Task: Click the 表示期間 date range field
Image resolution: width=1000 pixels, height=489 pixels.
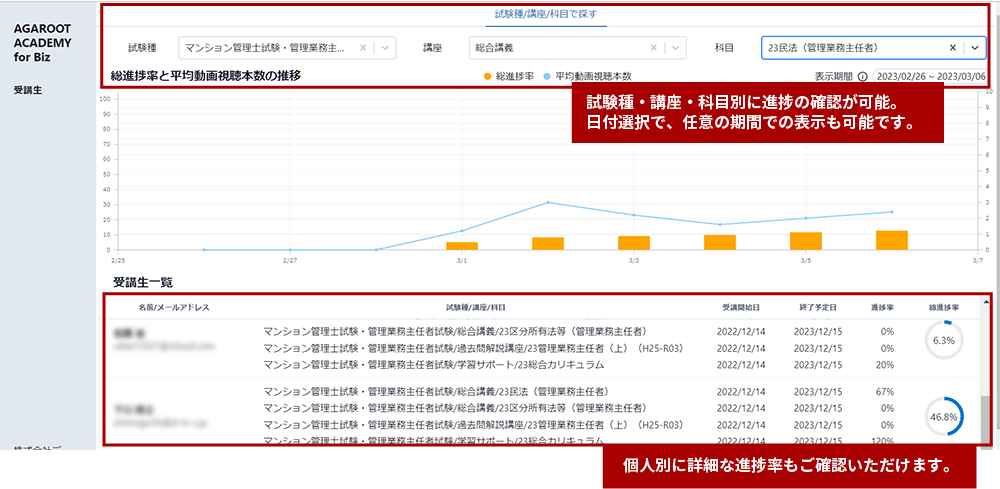Action: [930, 76]
